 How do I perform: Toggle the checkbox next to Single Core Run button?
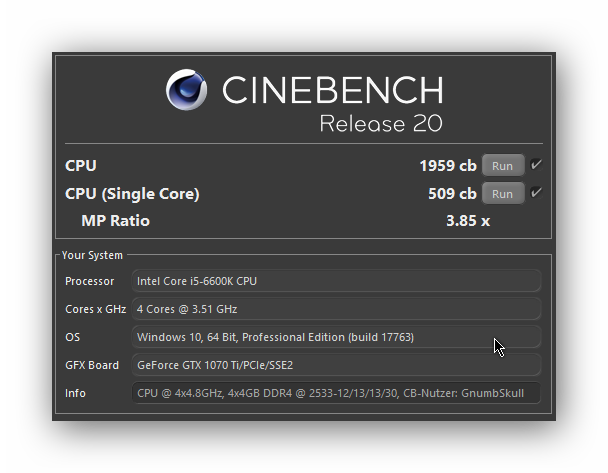point(536,193)
